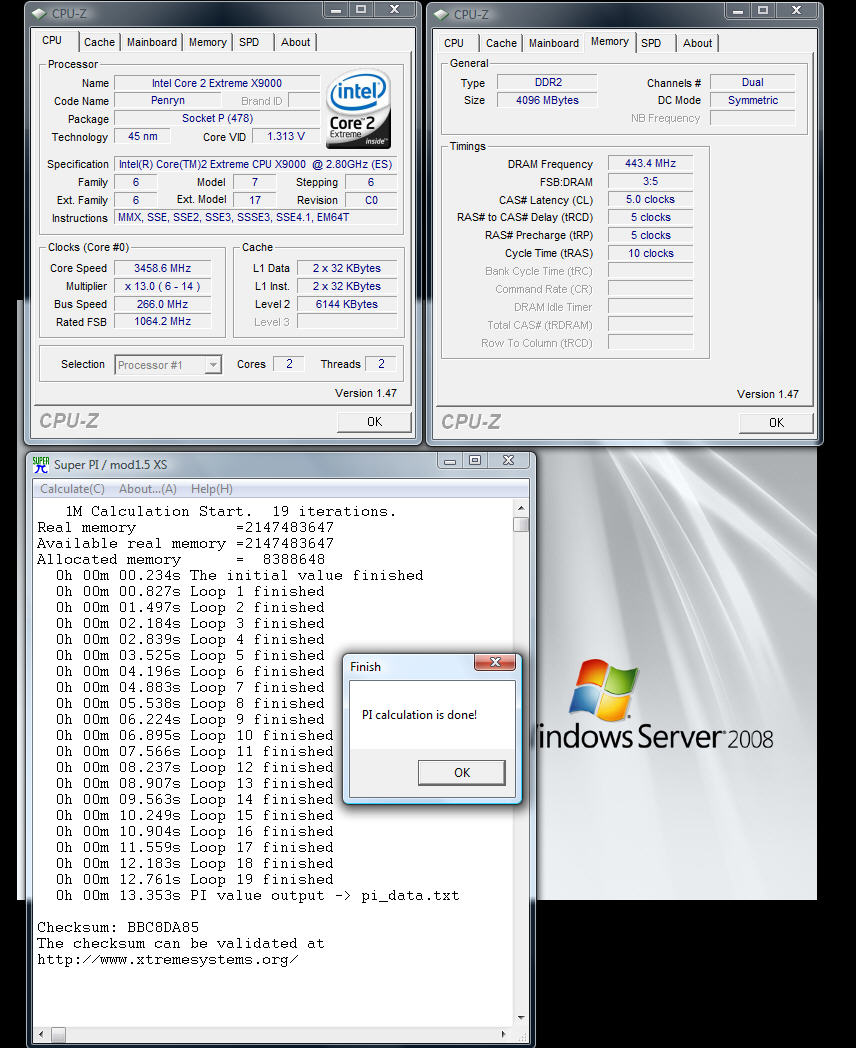The image size is (856, 1048).
Task: Open Cache tab in left CPU-Z window
Action: pyautogui.click(x=99, y=42)
